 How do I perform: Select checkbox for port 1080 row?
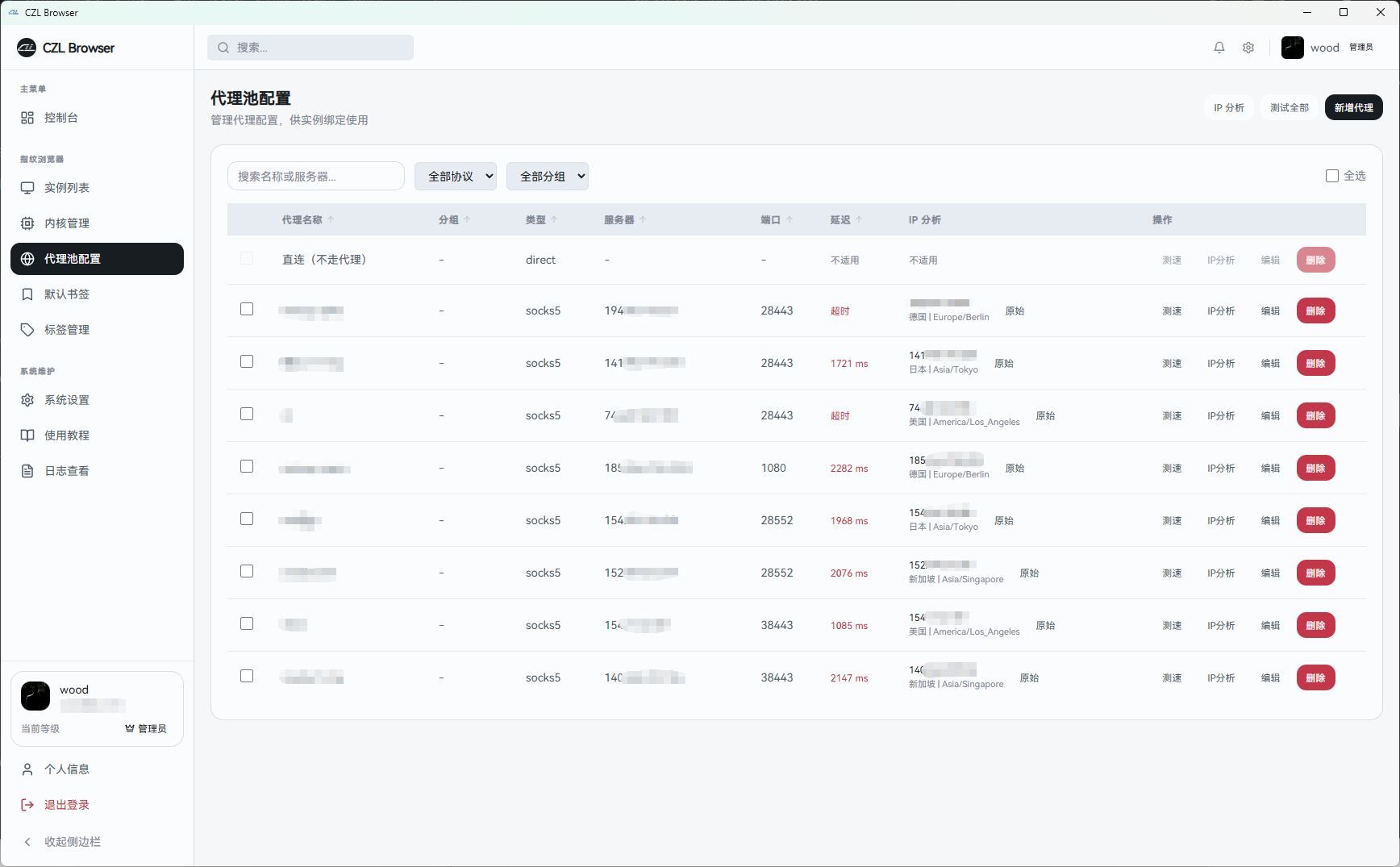coord(247,466)
